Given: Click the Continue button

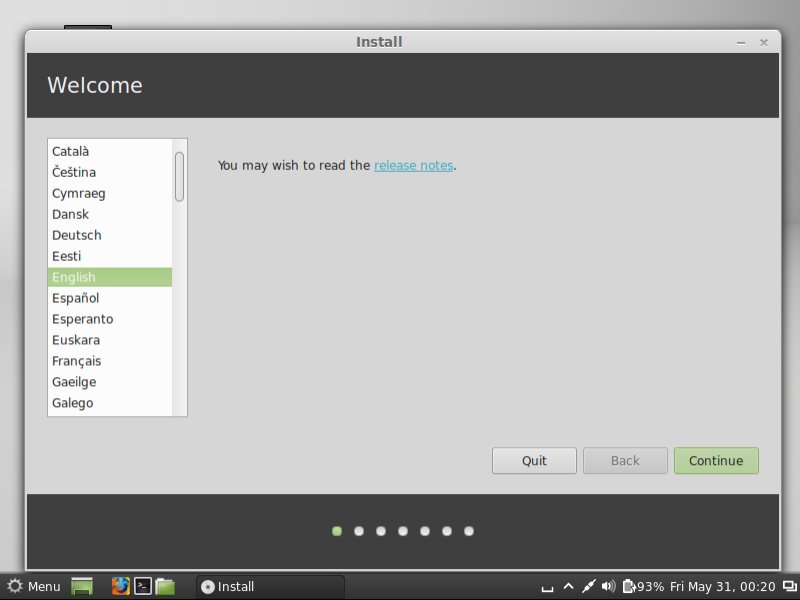Looking at the screenshot, I should pyautogui.click(x=716, y=461).
